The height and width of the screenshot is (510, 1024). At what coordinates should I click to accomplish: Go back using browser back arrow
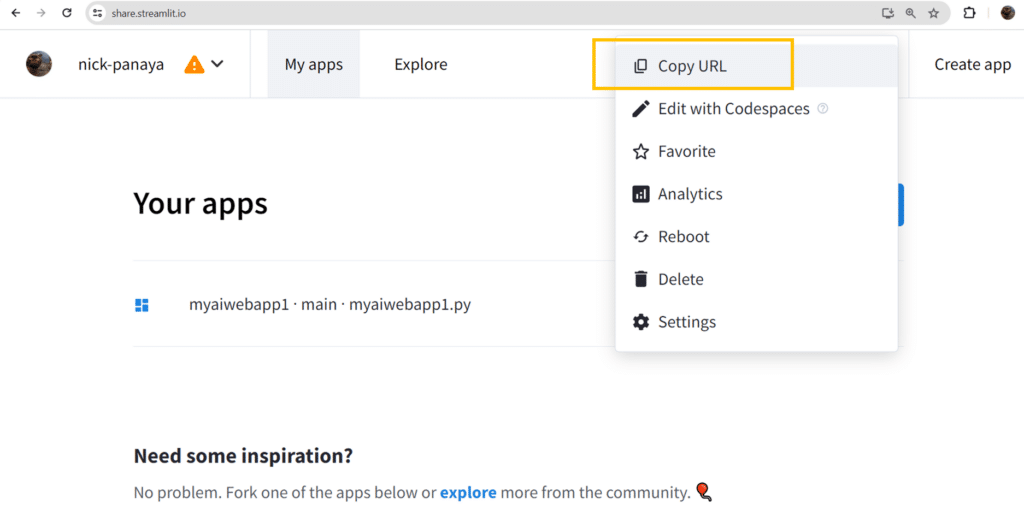point(16,13)
